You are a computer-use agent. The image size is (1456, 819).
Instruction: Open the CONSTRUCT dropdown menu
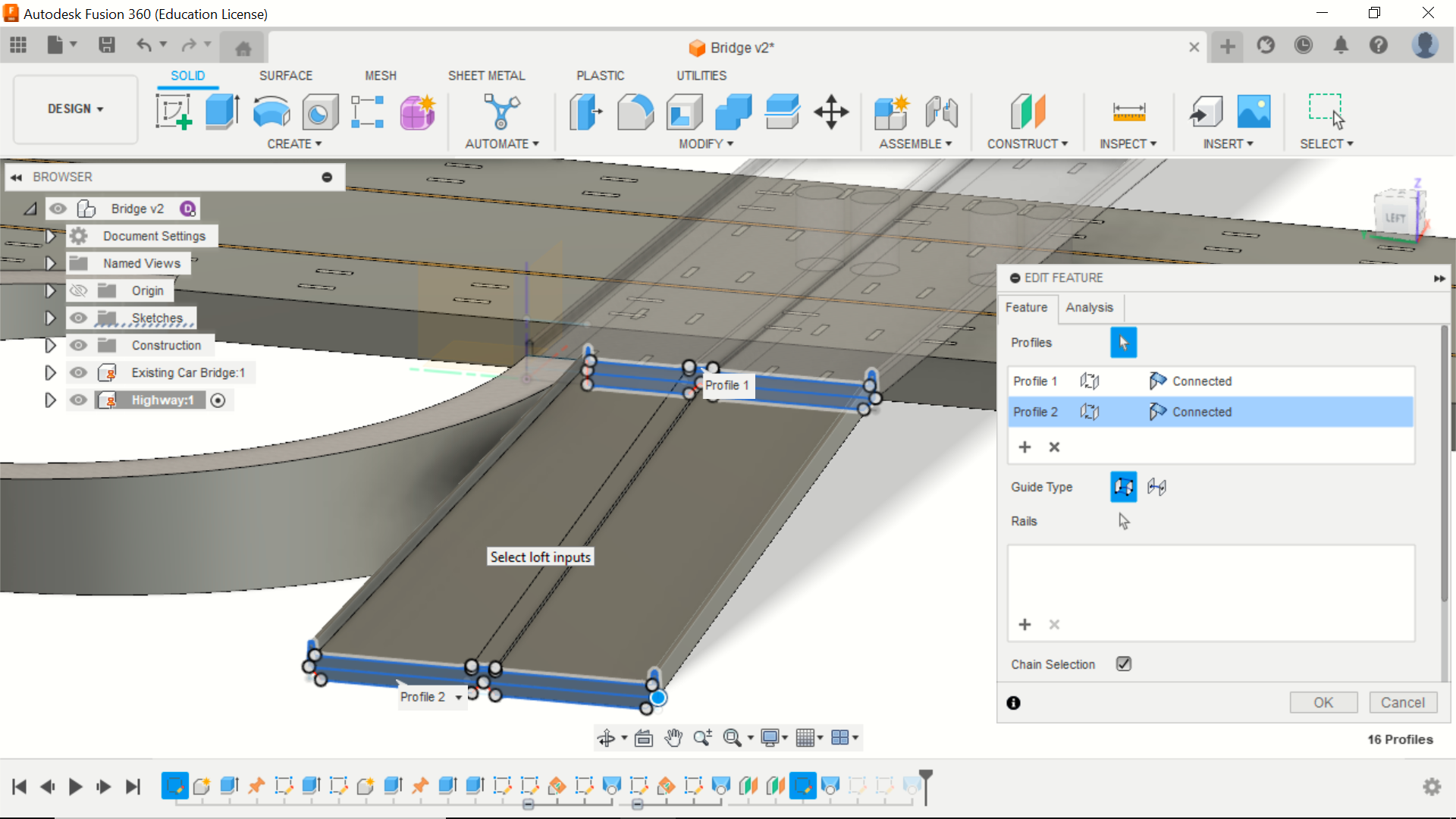(x=1027, y=143)
